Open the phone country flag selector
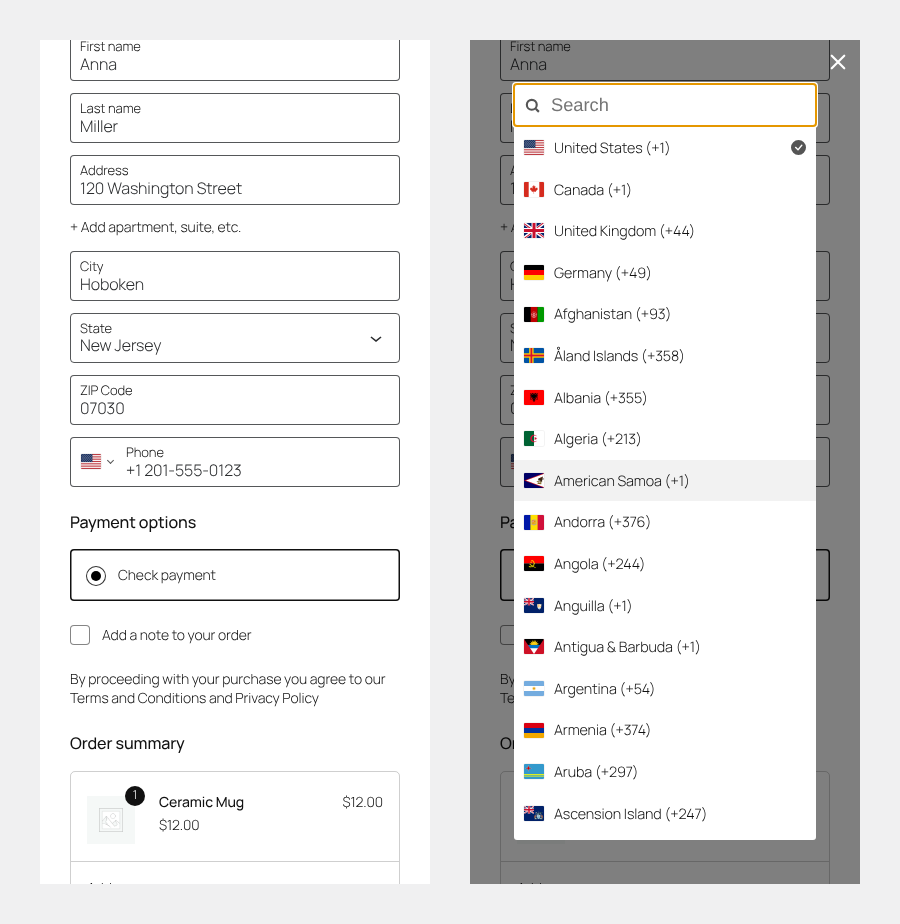 point(97,462)
